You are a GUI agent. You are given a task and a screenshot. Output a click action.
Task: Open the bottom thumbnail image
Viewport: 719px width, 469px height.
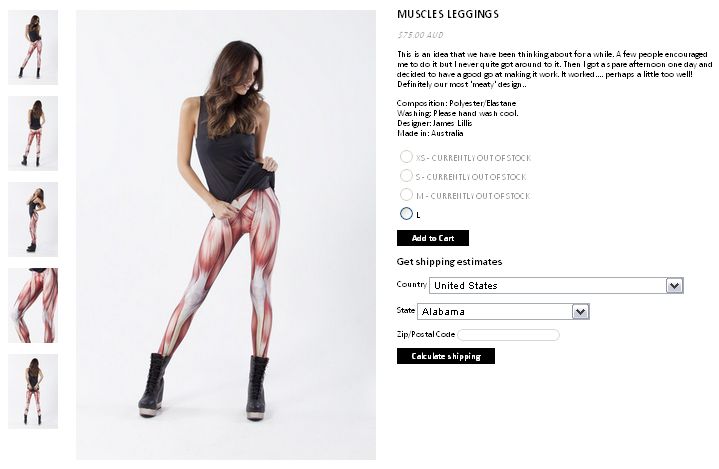click(33, 391)
